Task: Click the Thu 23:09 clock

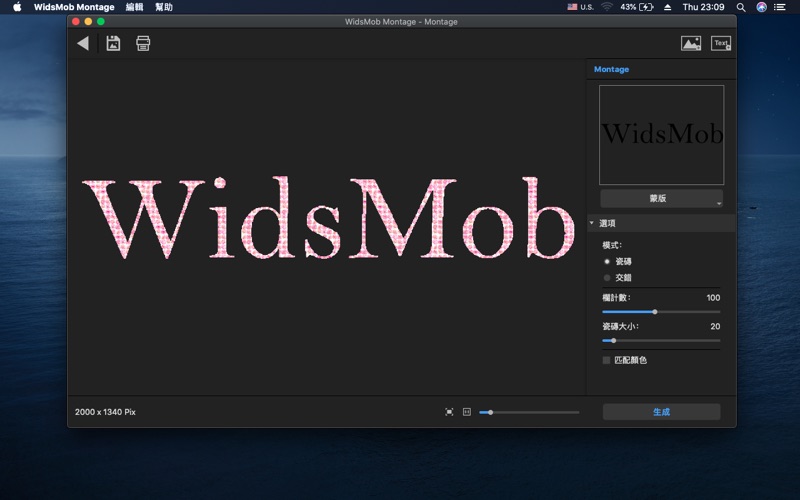Action: (x=703, y=7)
